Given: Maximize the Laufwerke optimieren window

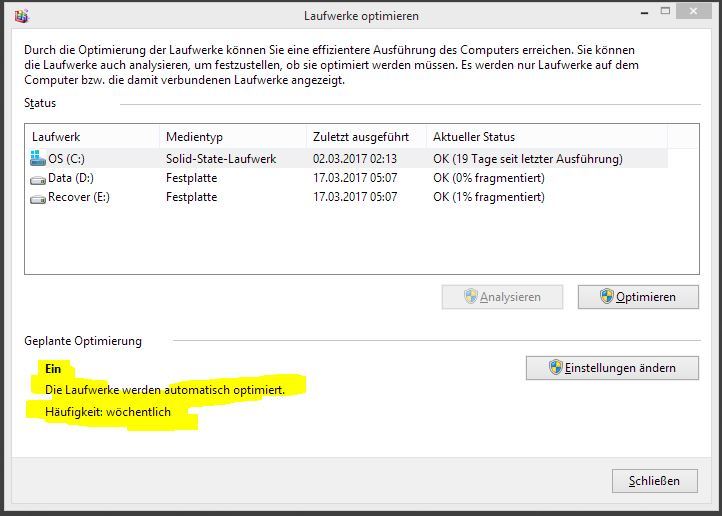Looking at the screenshot, I should 665,13.
